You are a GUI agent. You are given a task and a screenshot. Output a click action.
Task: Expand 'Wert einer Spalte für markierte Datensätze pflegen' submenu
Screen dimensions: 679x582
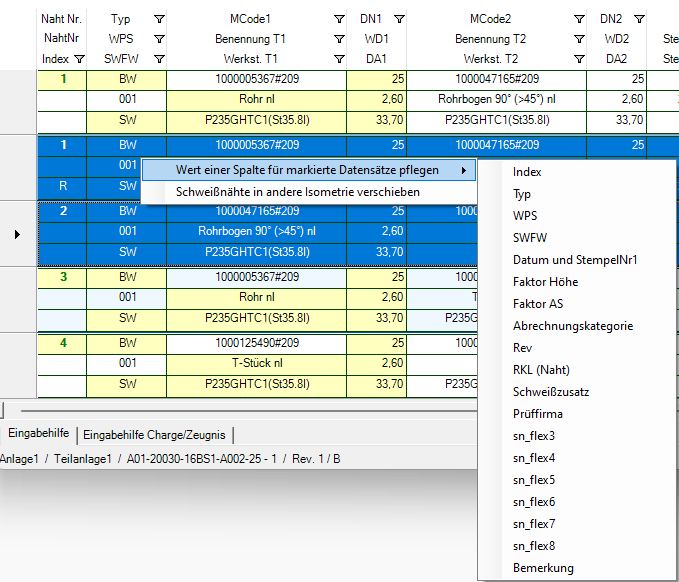pyautogui.click(x=306, y=170)
